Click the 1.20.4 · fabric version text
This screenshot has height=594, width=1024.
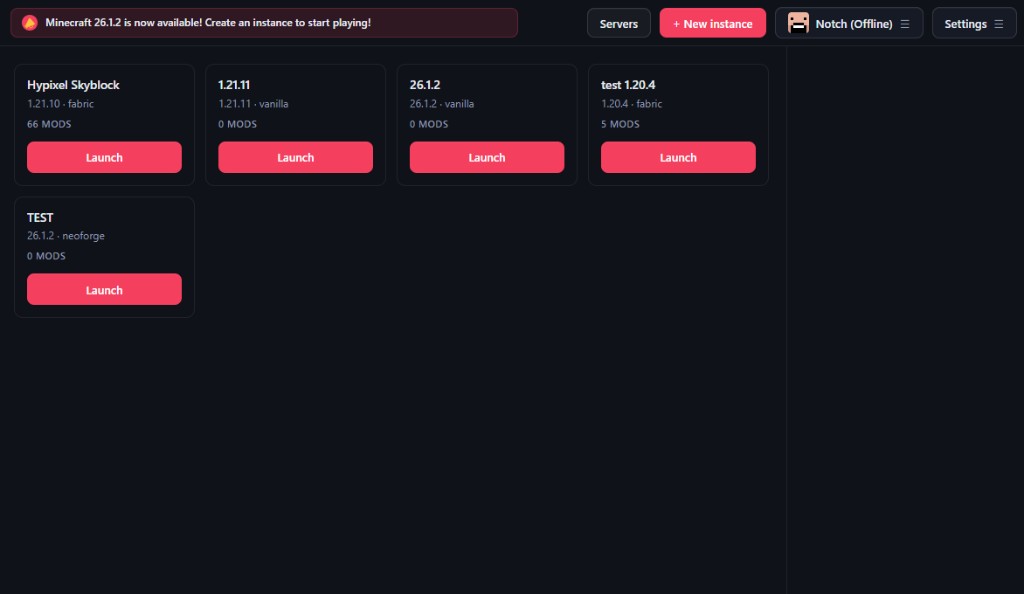point(631,104)
